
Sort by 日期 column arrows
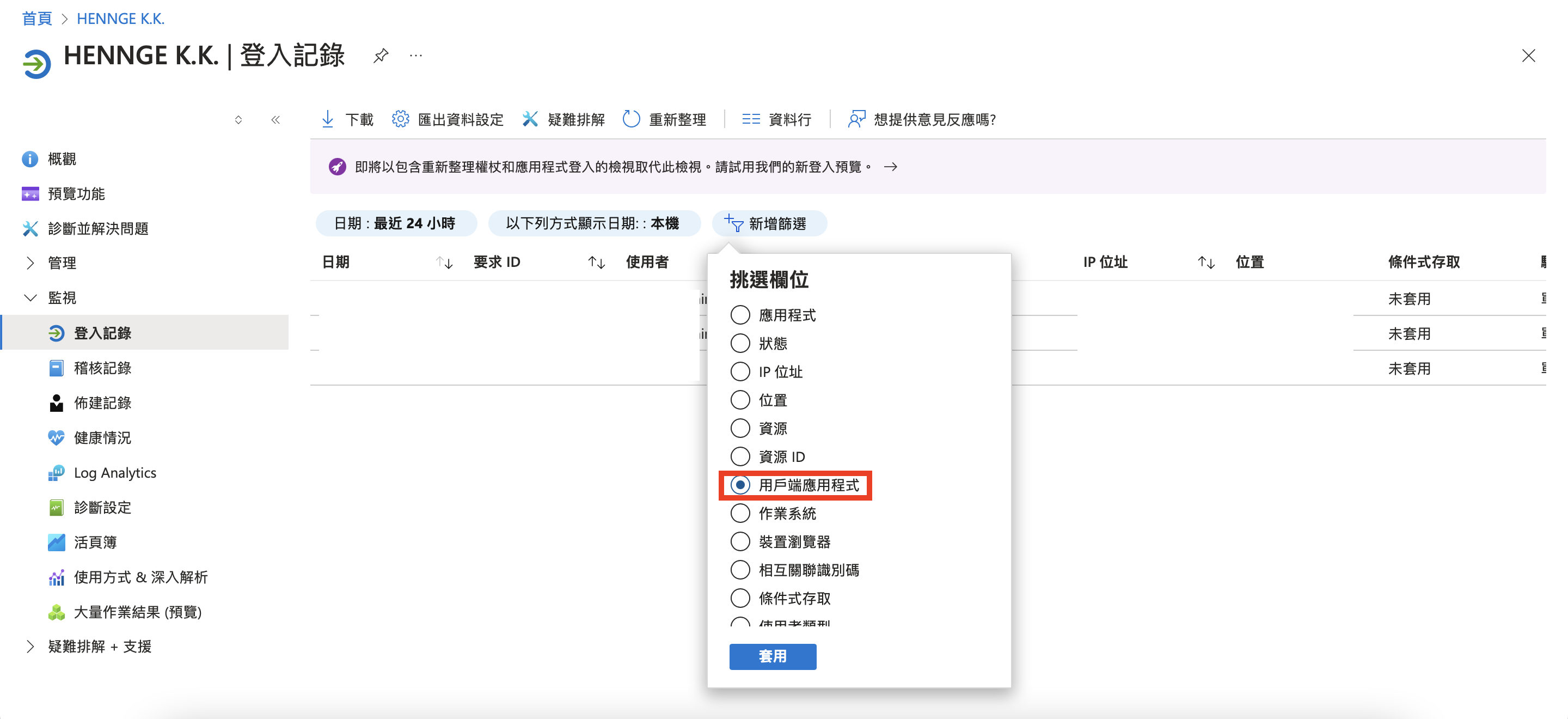444,263
